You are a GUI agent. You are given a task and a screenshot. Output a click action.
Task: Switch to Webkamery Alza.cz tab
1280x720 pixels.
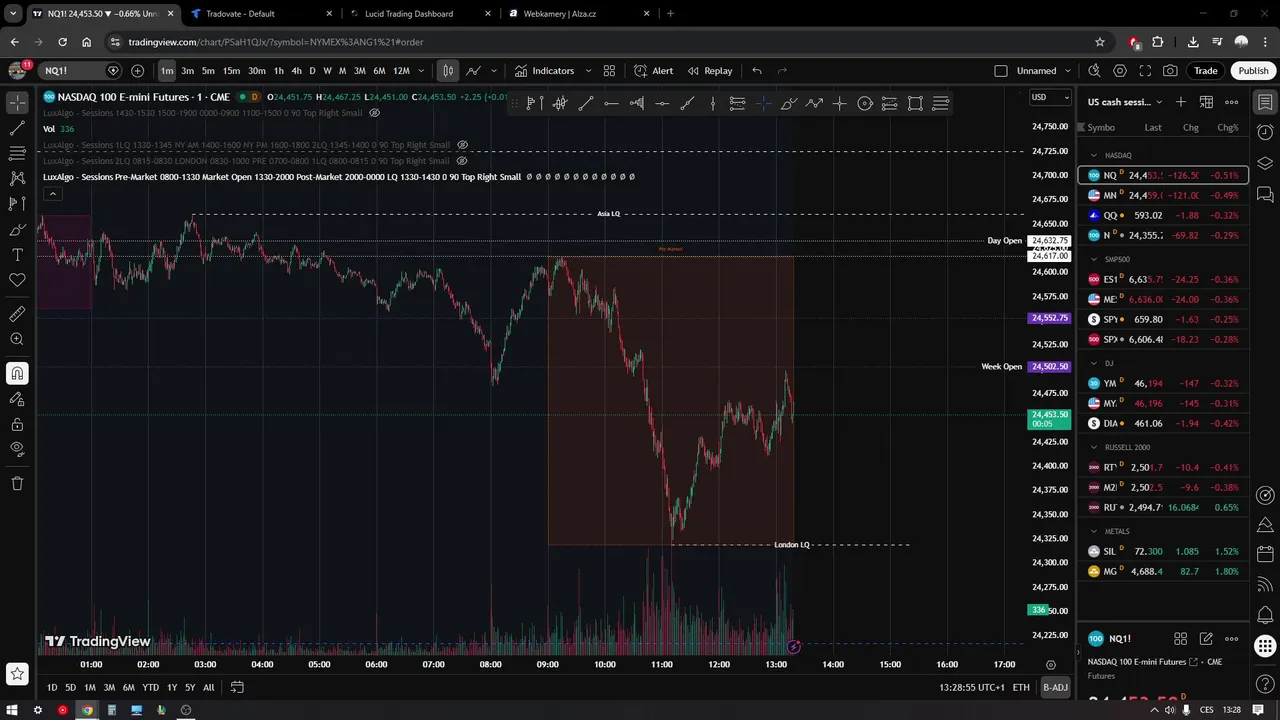(578, 14)
